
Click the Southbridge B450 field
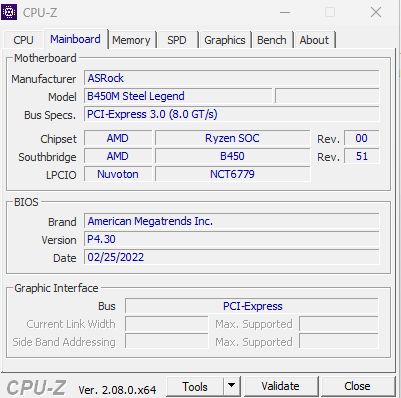coord(232,156)
